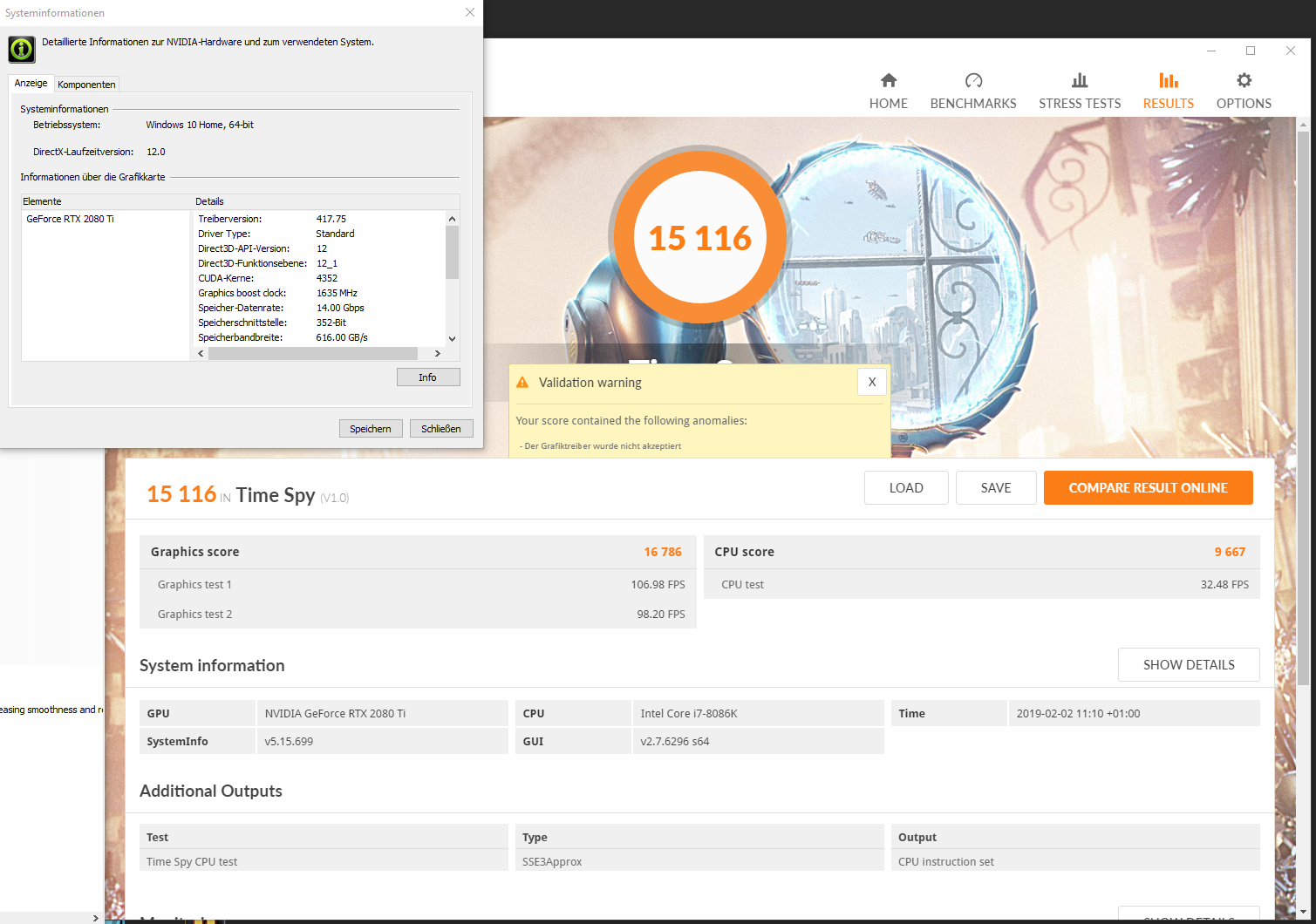Click the SAVE result button
Screen dimensions: 1316x924
996,488
